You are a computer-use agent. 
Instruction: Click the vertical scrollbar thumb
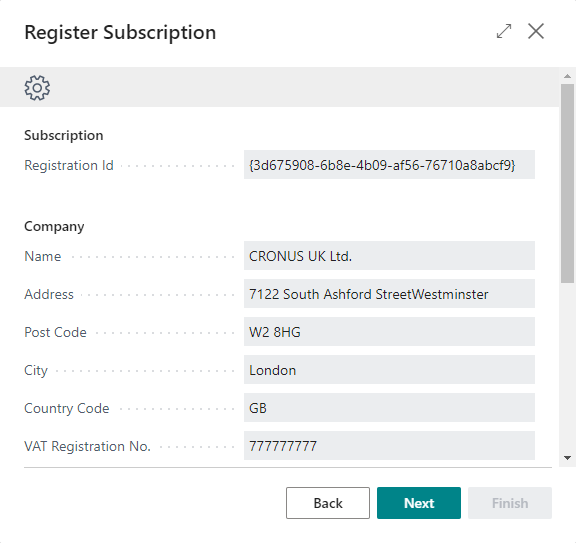coord(567,183)
